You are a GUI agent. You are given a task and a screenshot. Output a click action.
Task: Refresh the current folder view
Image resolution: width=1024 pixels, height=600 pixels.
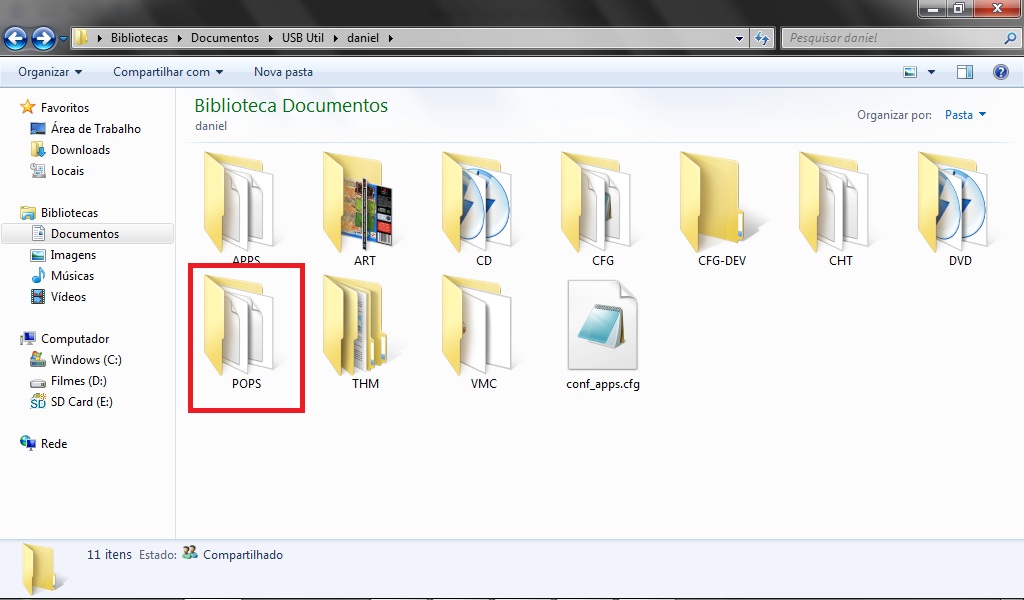[x=762, y=39]
